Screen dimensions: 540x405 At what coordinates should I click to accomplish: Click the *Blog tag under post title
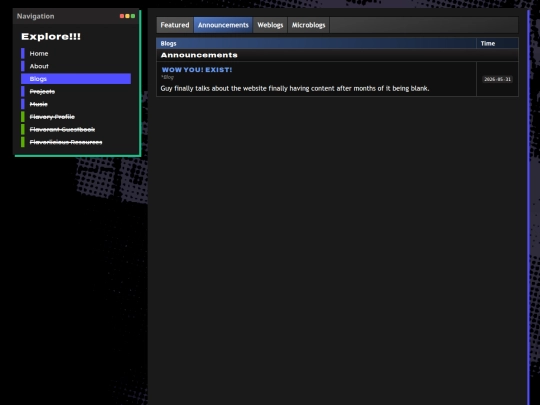pos(167,77)
